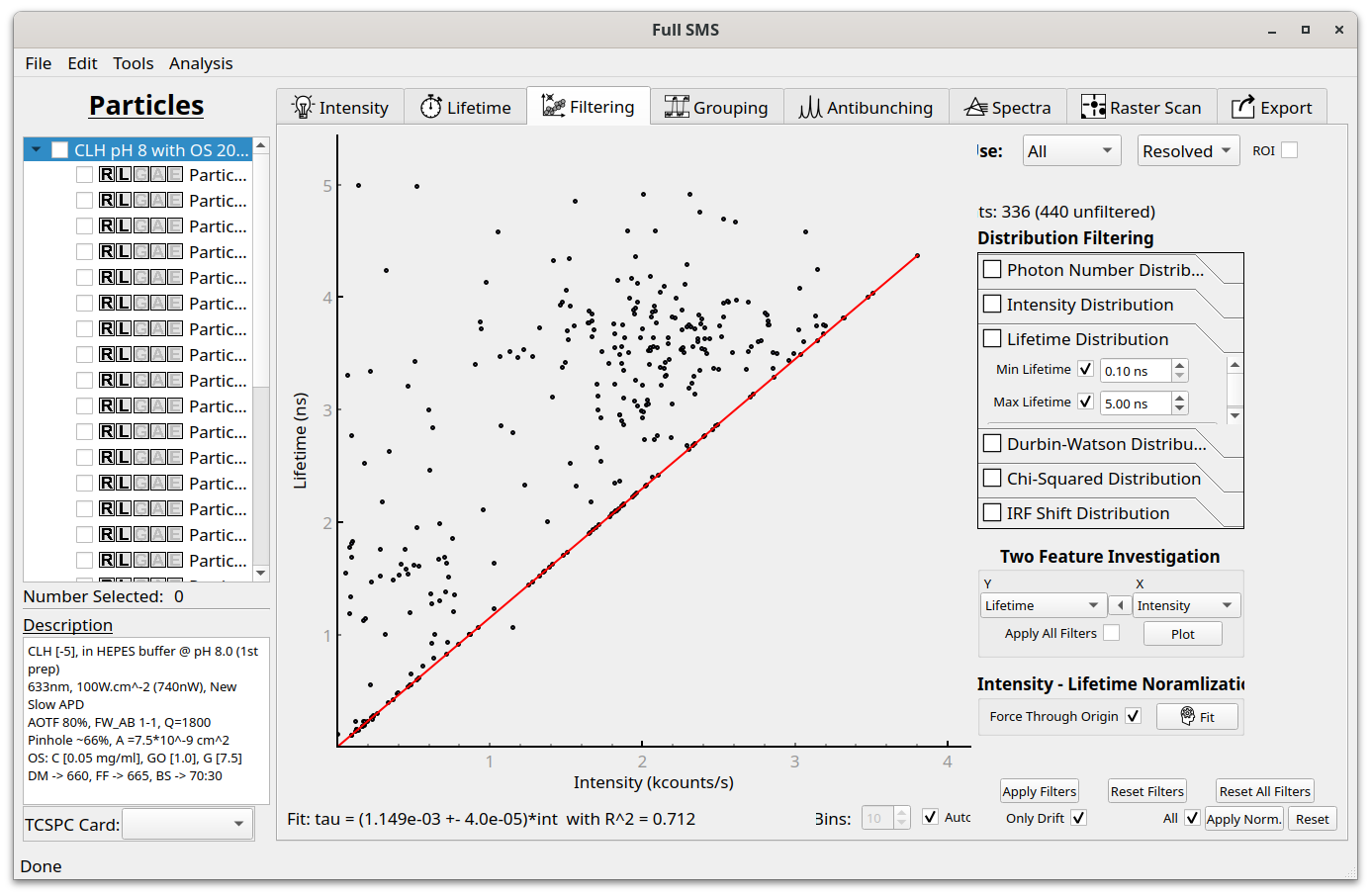
Task: Toggle the Only Drift checkbox
Action: (1078, 818)
